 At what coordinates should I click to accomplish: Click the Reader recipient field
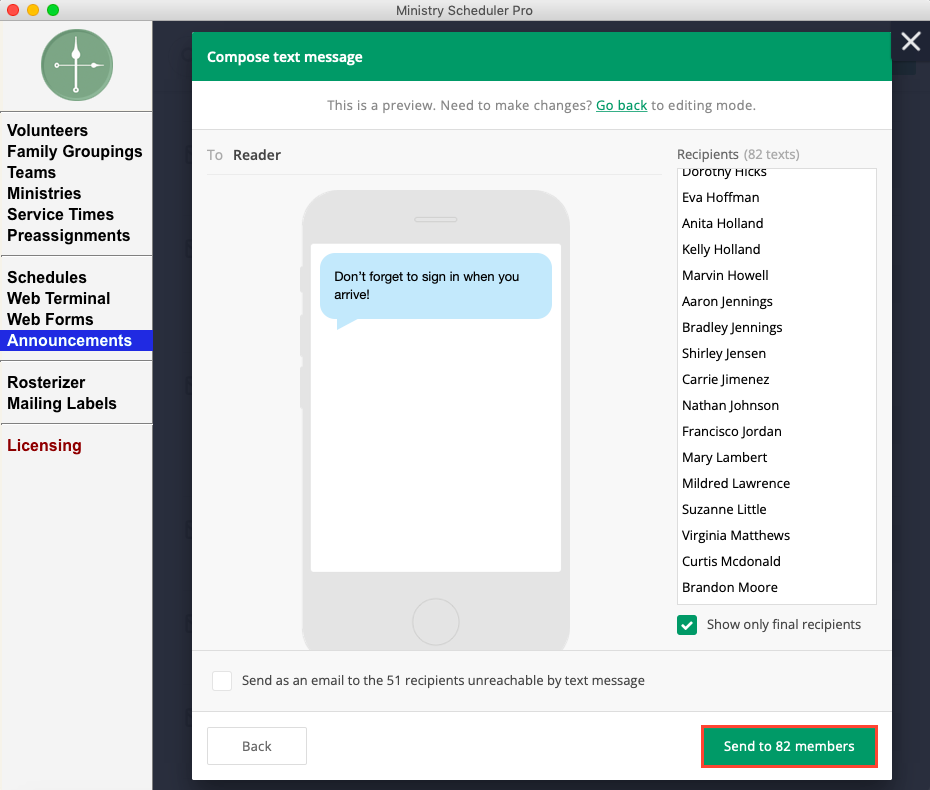tap(257, 155)
